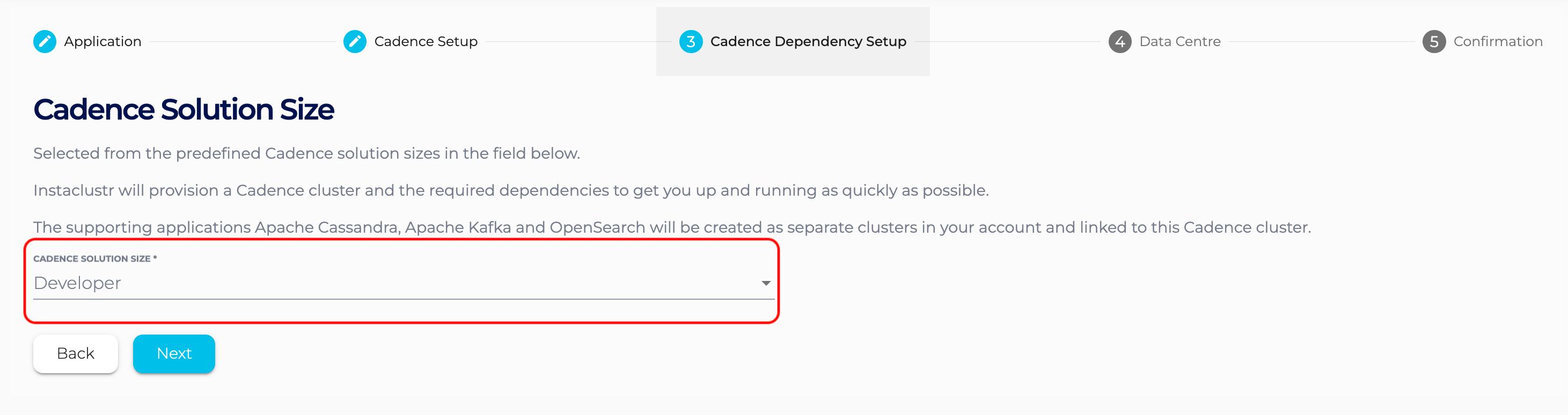Select the Cadence Dependency Setup step label
Viewport: 1568px width, 415px height.
point(808,41)
